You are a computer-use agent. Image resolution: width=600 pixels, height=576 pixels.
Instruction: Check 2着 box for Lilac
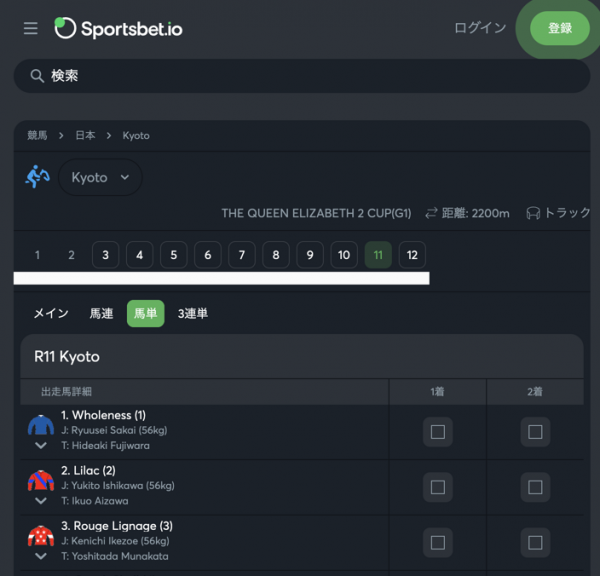(535, 487)
